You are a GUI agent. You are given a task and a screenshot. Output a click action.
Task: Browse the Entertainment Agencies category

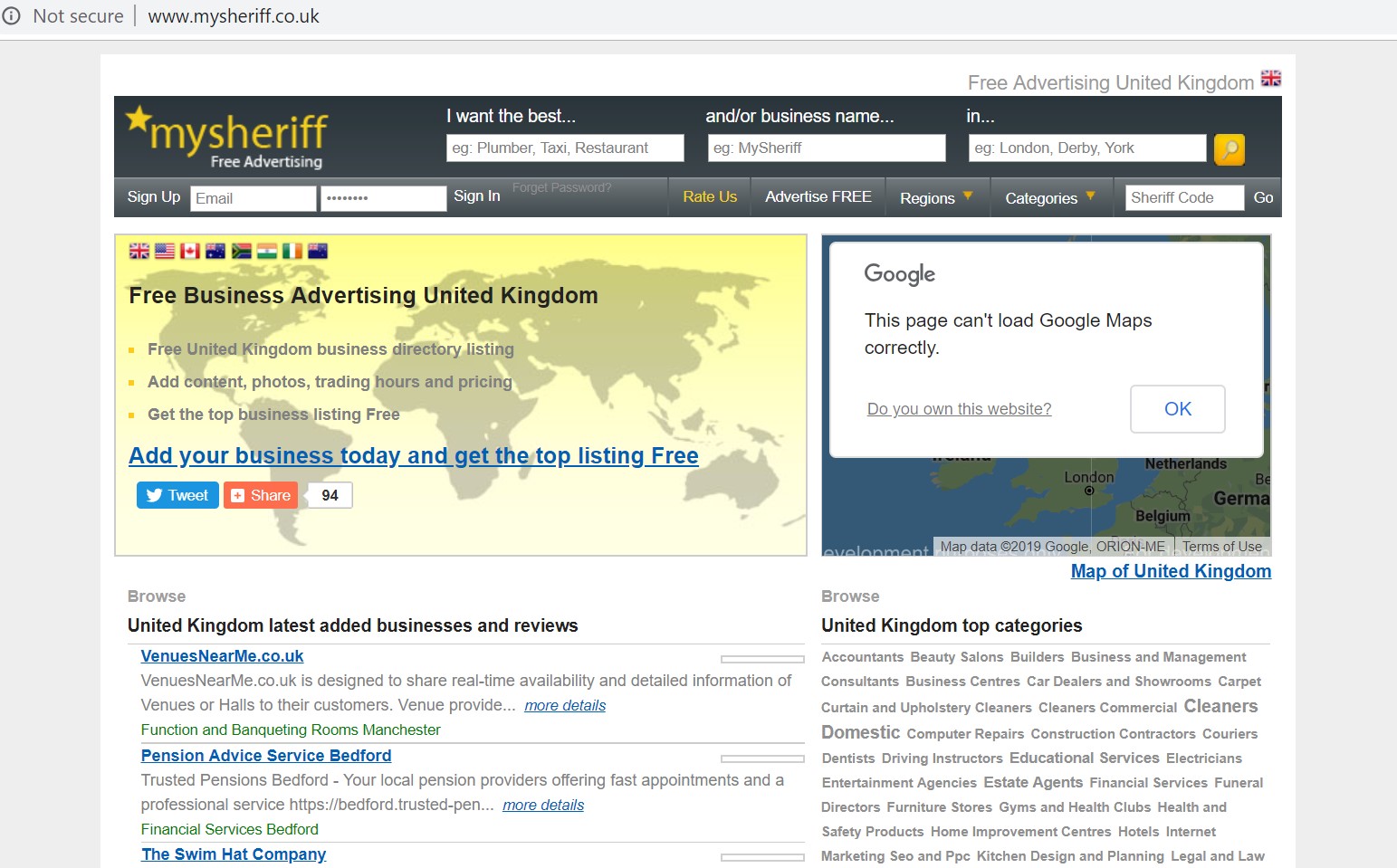pos(899,783)
